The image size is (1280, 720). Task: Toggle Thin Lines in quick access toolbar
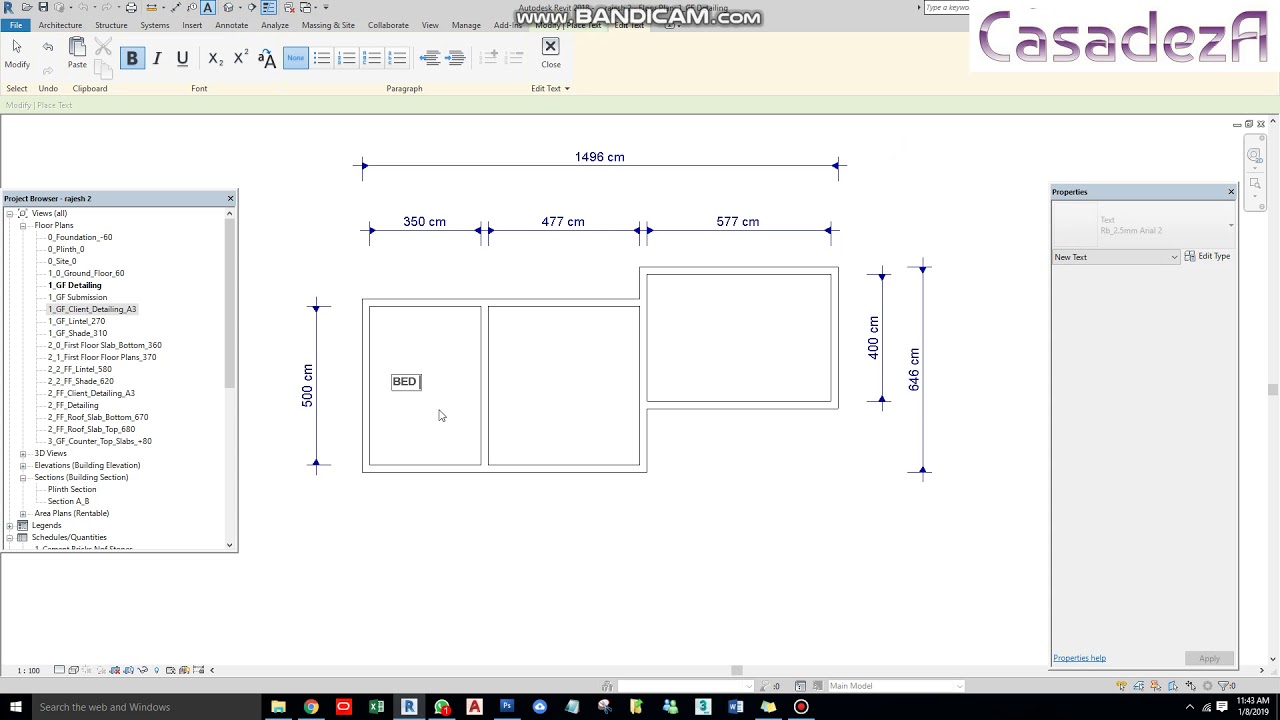(x=269, y=7)
